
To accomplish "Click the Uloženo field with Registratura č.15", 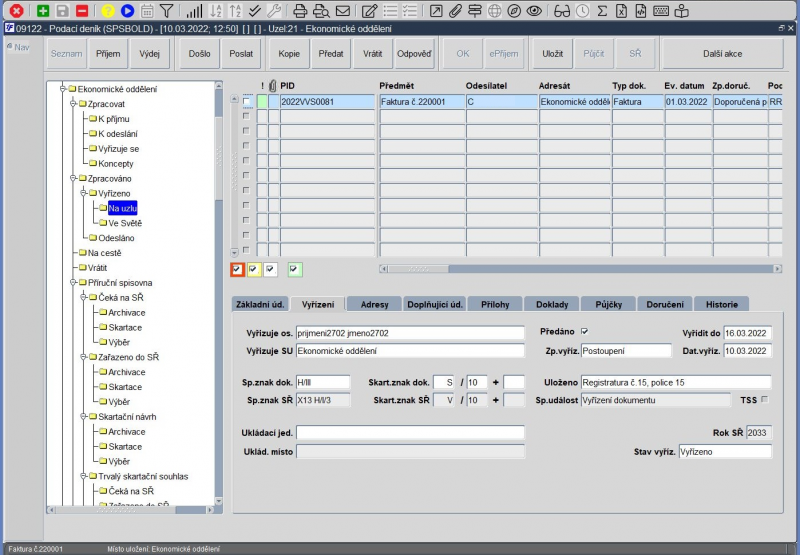I will click(x=676, y=383).
